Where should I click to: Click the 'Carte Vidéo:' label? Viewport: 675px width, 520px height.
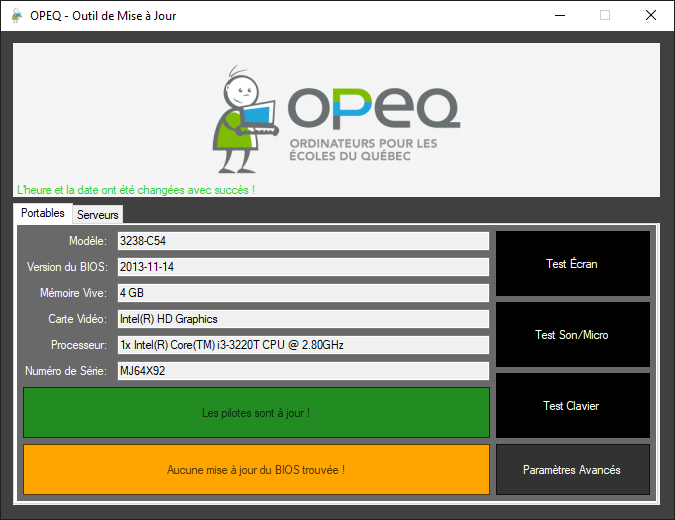pyautogui.click(x=77, y=319)
